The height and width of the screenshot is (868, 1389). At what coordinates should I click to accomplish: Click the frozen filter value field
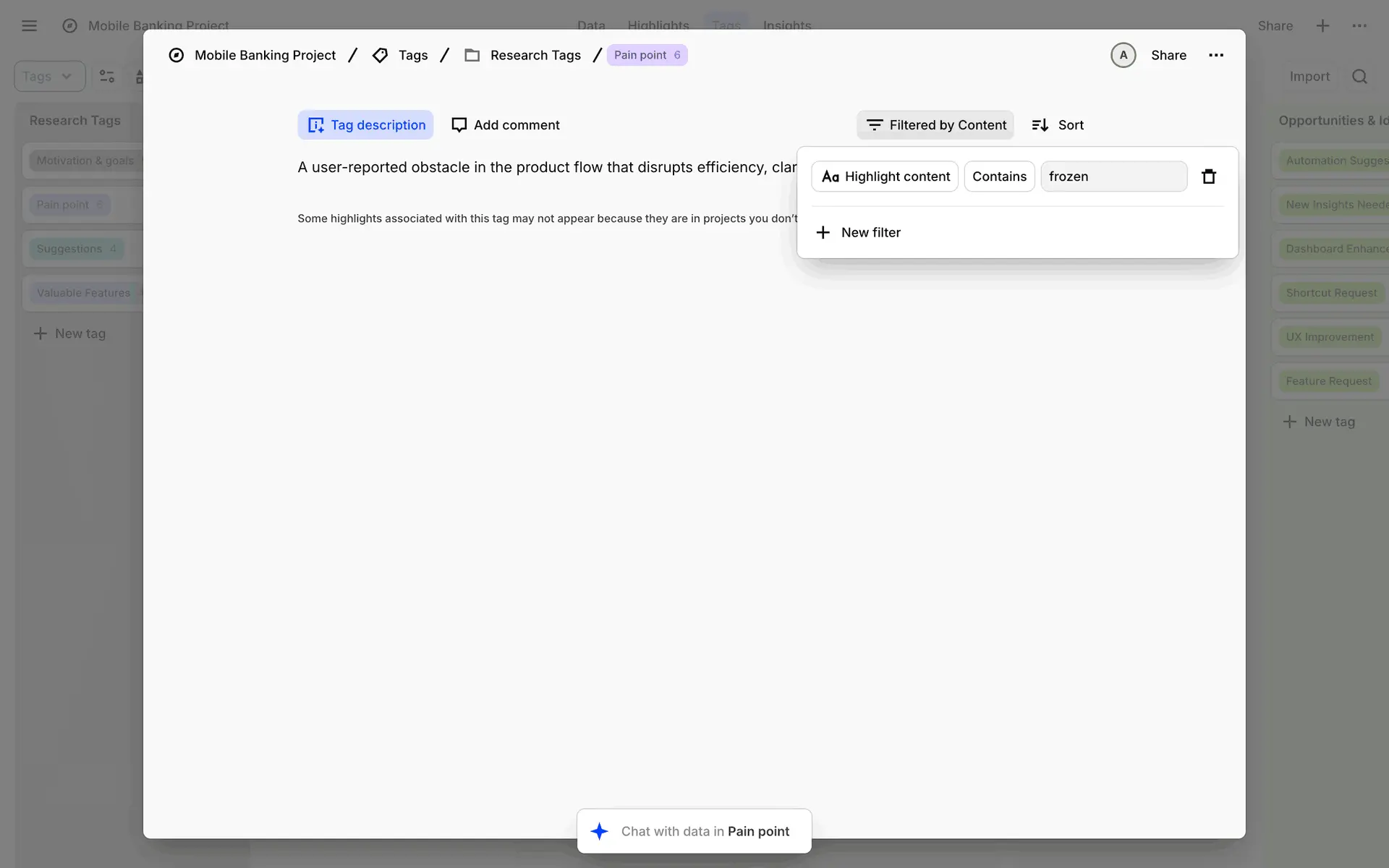coord(1113,176)
